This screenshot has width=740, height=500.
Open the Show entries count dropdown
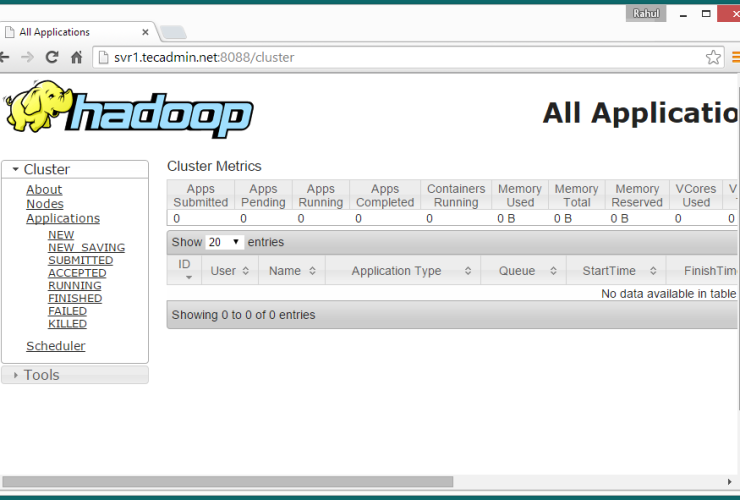224,242
